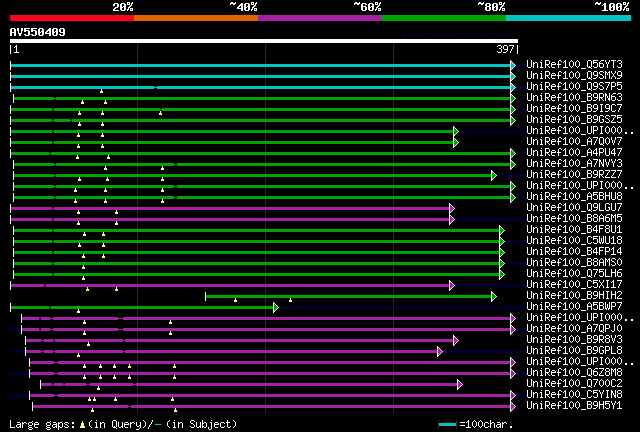Open the UniRef100_B9I9C7 hit label
This screenshot has width=640, height=432.
(x=574, y=109)
